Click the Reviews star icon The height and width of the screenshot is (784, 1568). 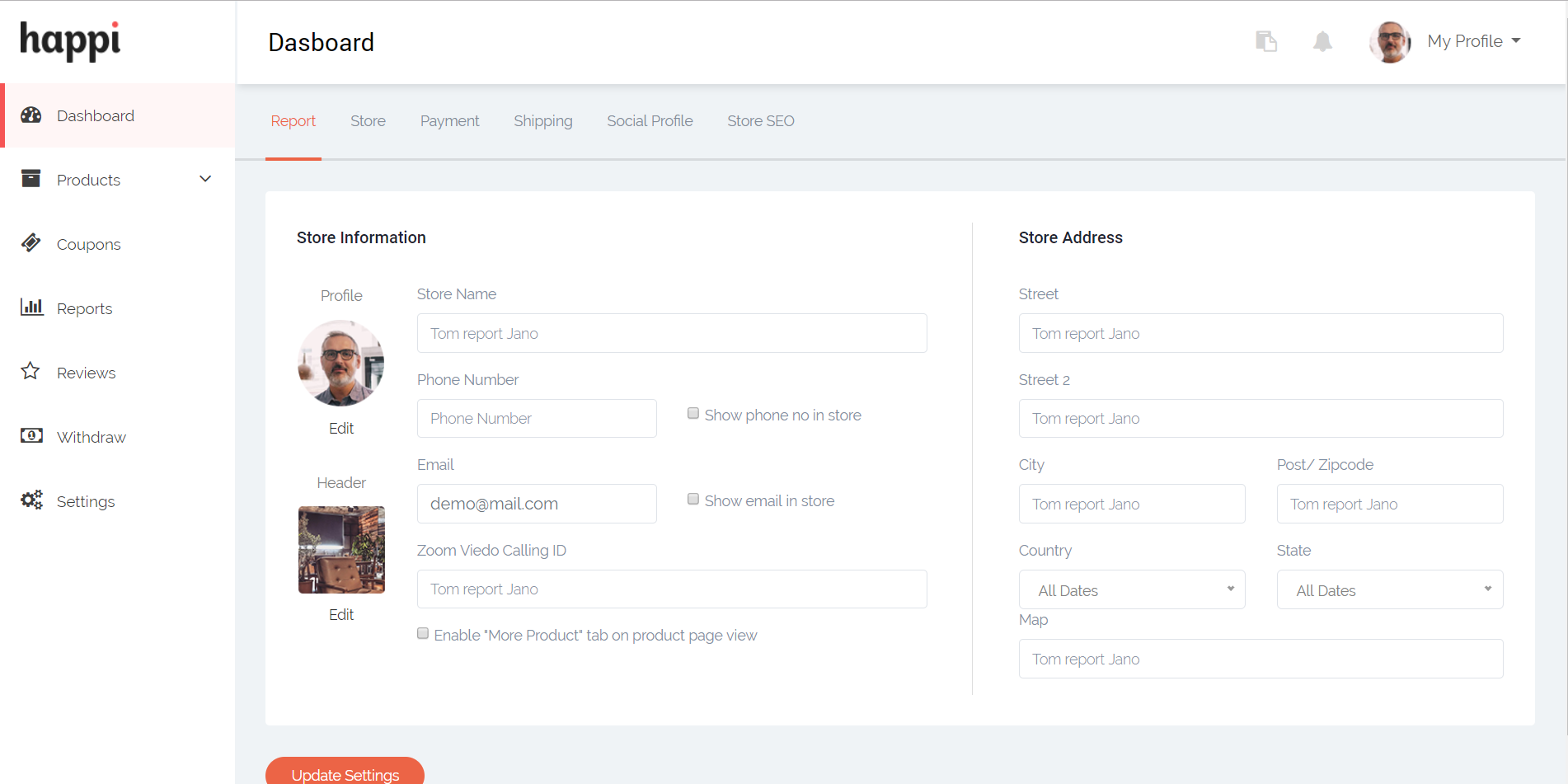[31, 371]
